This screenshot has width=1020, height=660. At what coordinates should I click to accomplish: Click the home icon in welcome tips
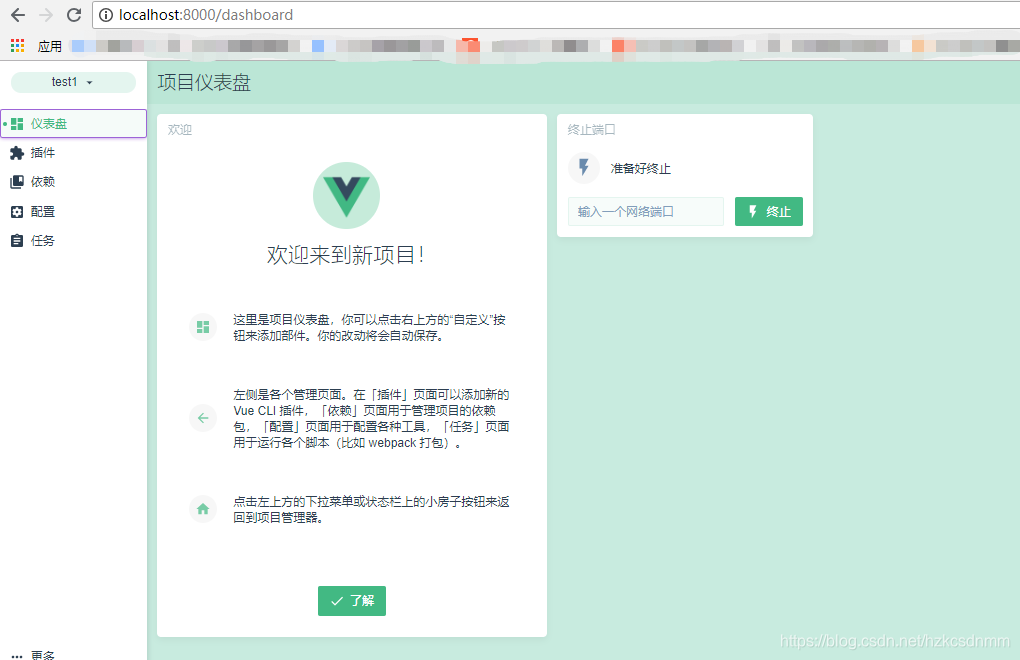[203, 509]
